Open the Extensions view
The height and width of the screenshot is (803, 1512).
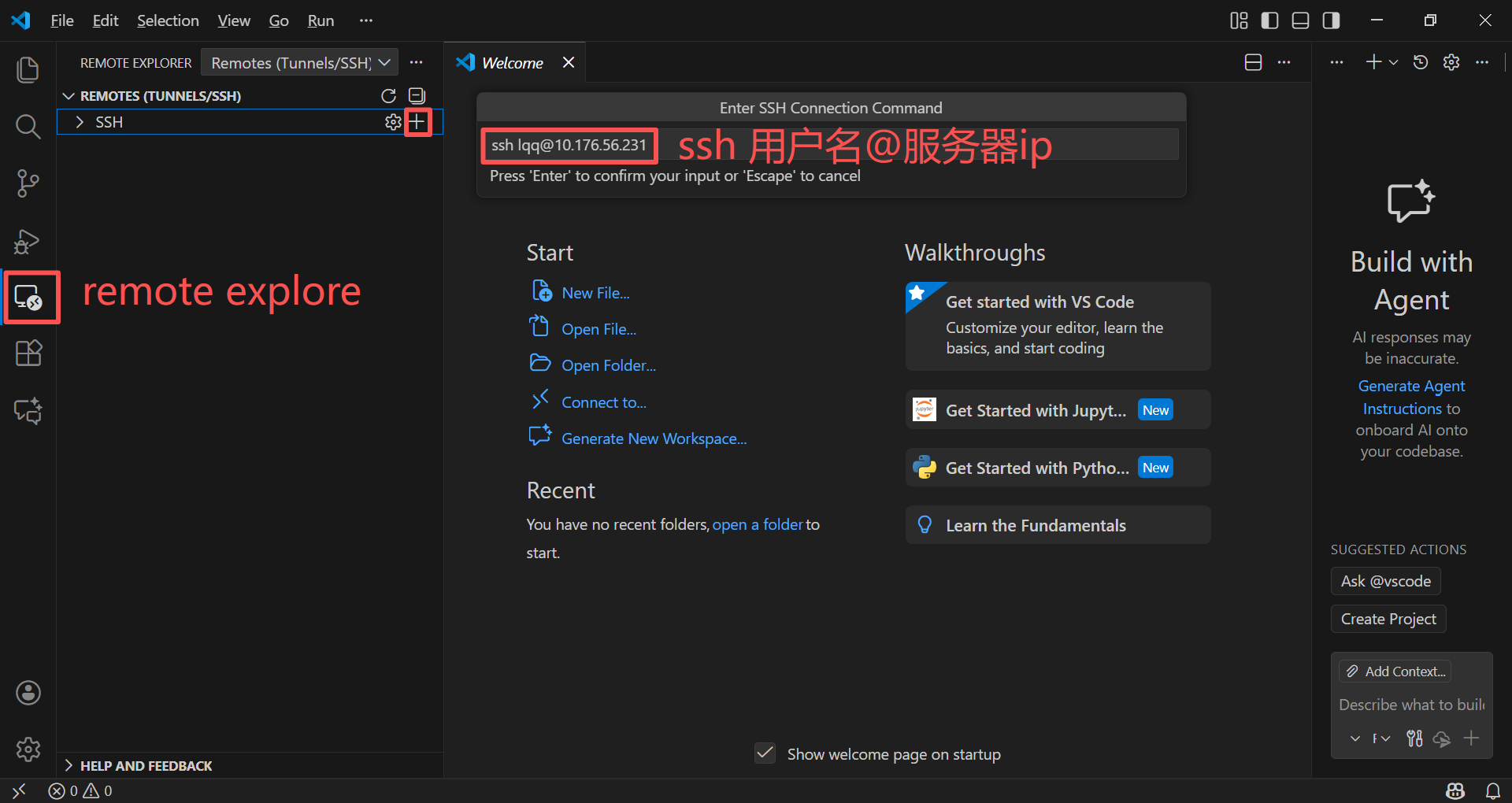point(28,353)
